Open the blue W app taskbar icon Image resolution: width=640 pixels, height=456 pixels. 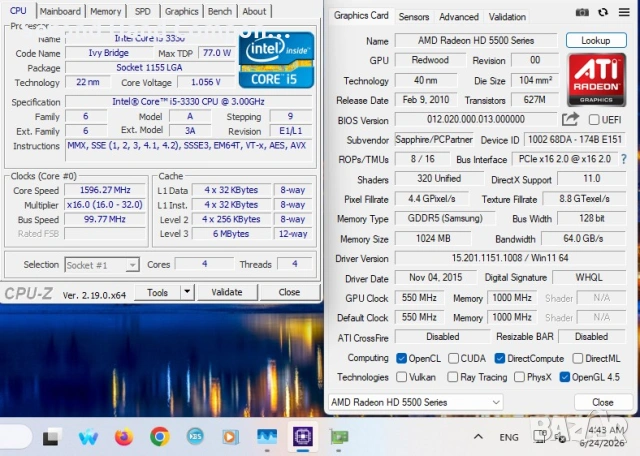(x=88, y=437)
